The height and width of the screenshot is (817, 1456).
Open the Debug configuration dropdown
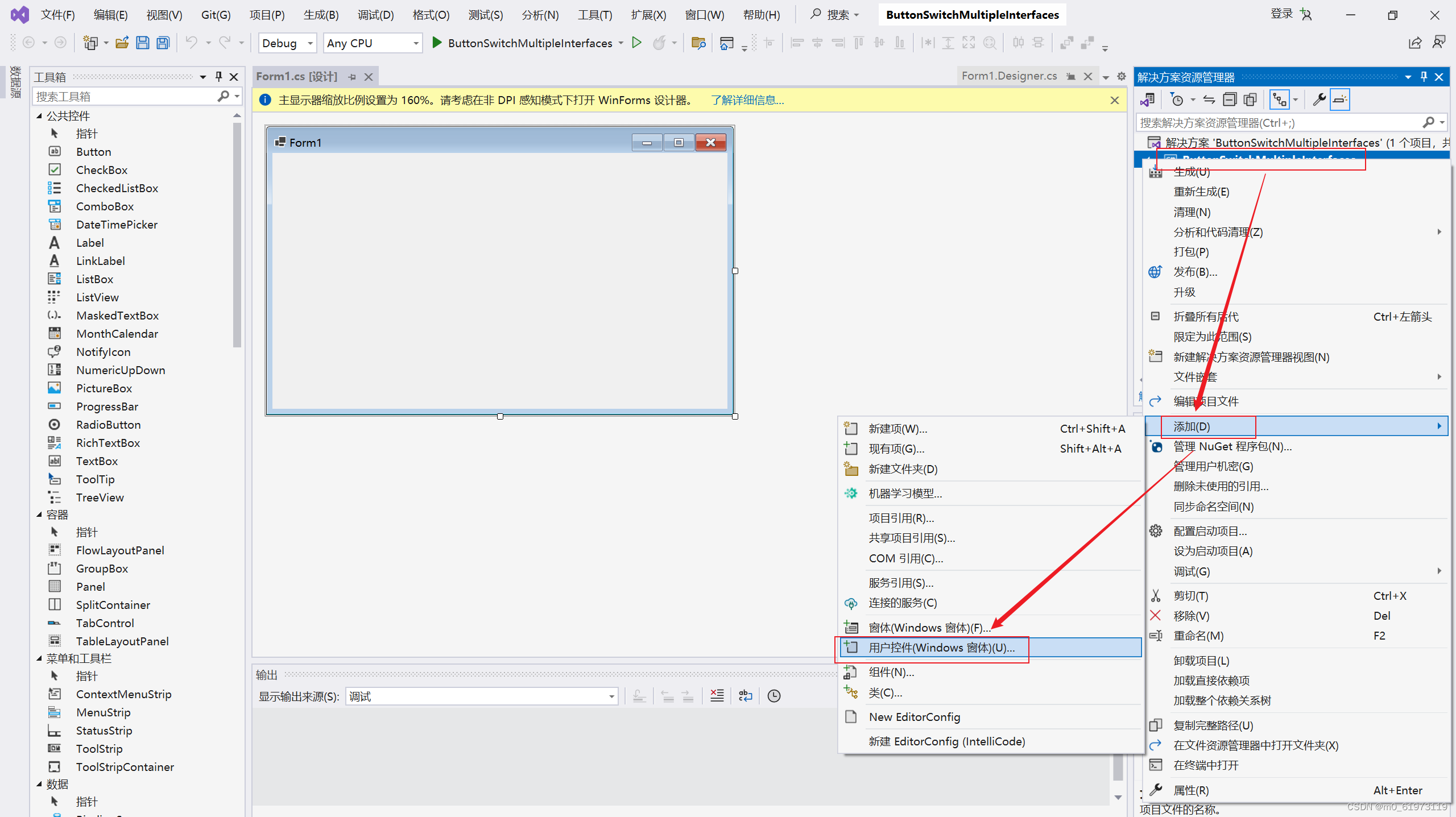309,43
